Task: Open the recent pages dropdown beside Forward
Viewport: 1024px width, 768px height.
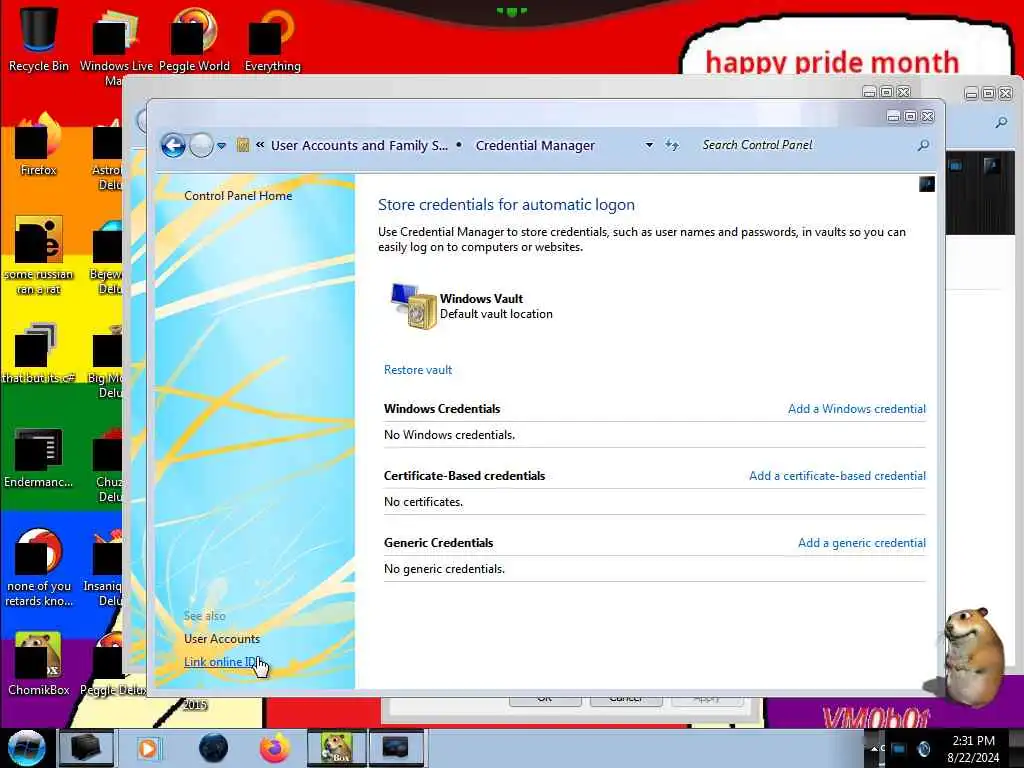Action: tap(221, 146)
